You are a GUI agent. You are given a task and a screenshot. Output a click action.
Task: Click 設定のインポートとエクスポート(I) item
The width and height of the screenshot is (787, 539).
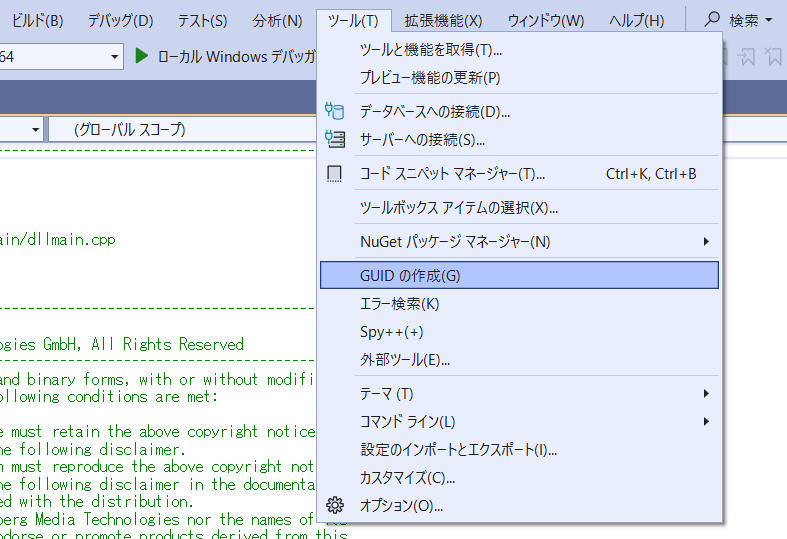tap(458, 449)
